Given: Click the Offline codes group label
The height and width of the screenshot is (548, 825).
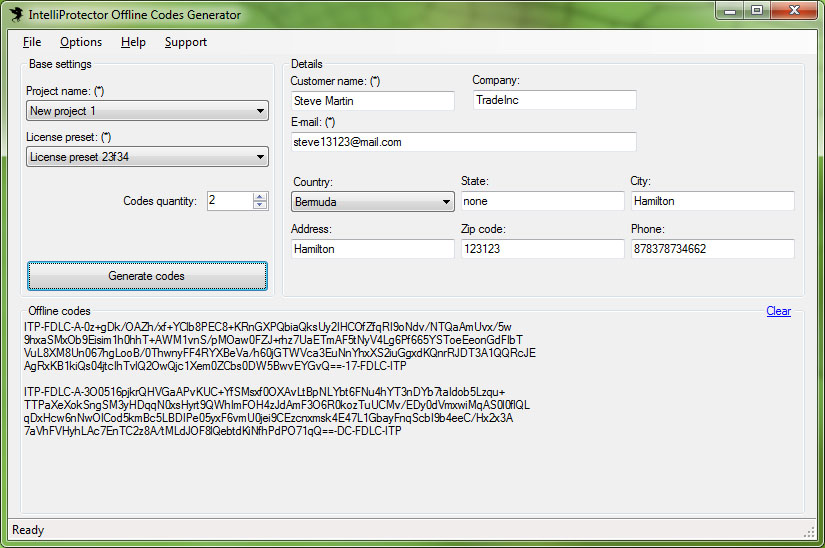Looking at the screenshot, I should click(x=59, y=311).
